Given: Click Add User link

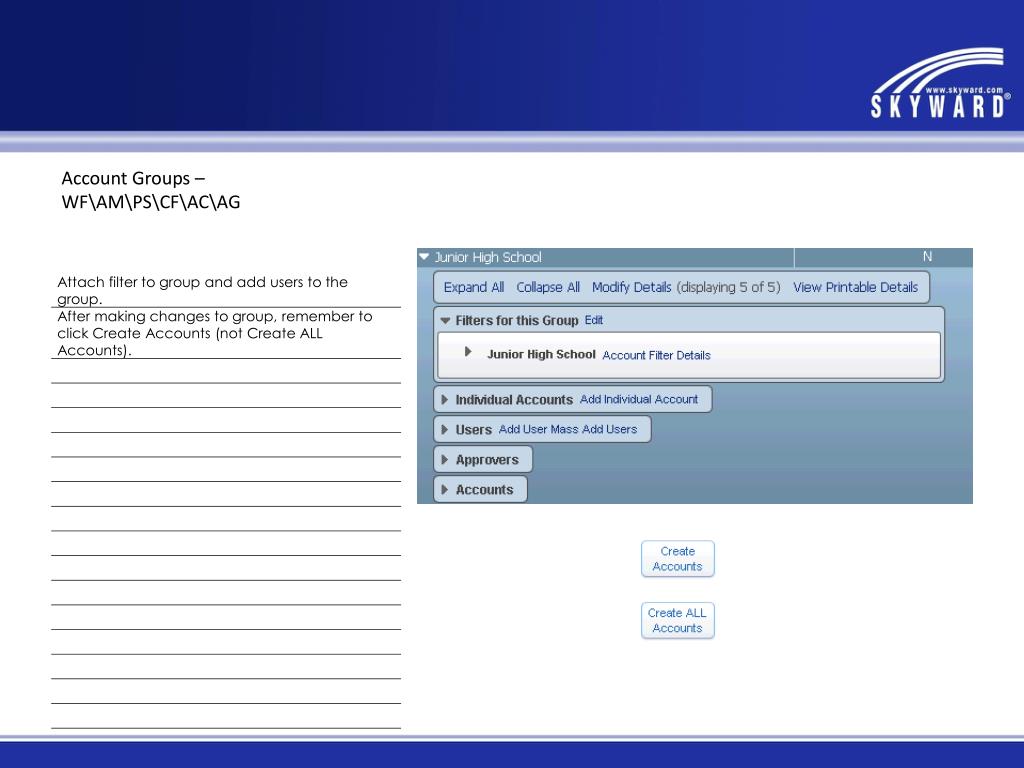Looking at the screenshot, I should 523,429.
